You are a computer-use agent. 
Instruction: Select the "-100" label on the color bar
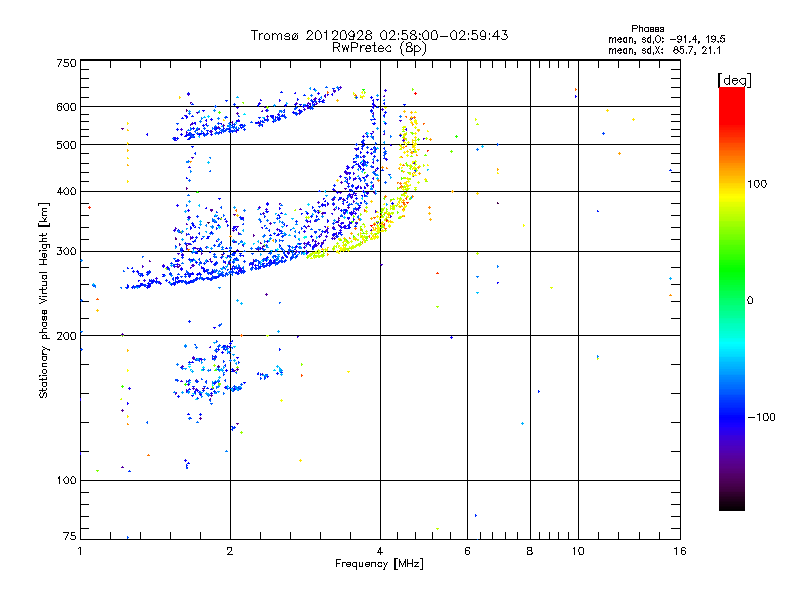point(761,417)
